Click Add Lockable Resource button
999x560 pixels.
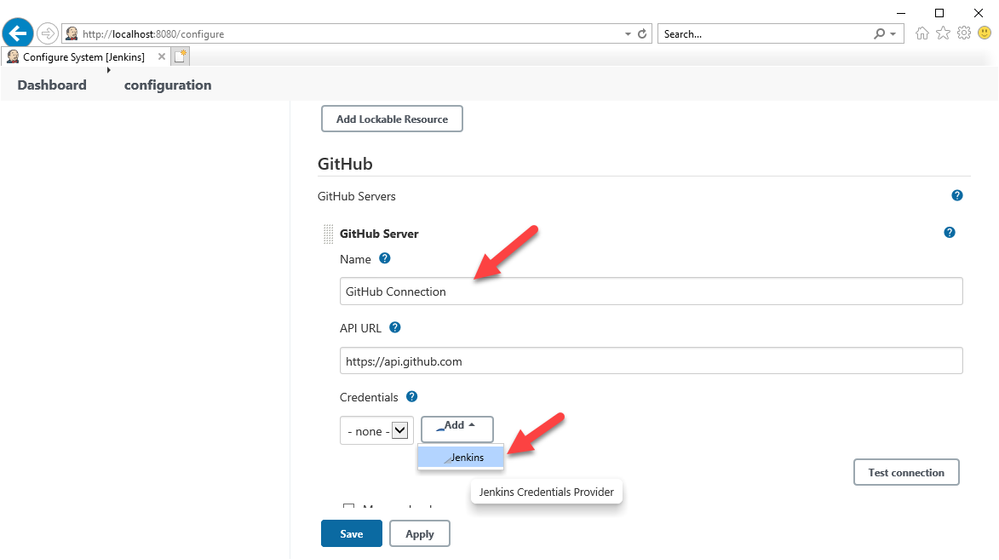pos(392,119)
